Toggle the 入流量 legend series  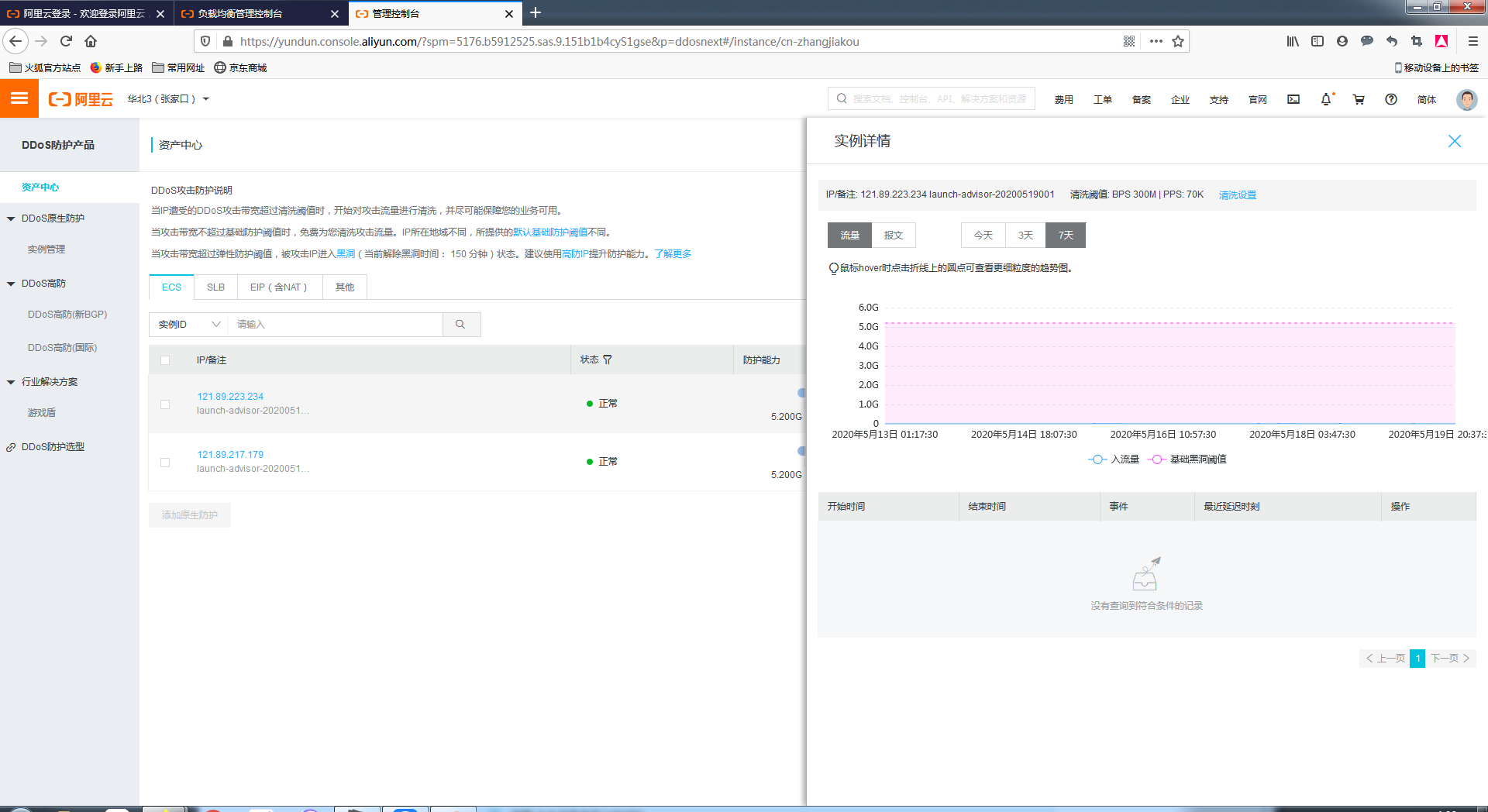[x=1114, y=459]
